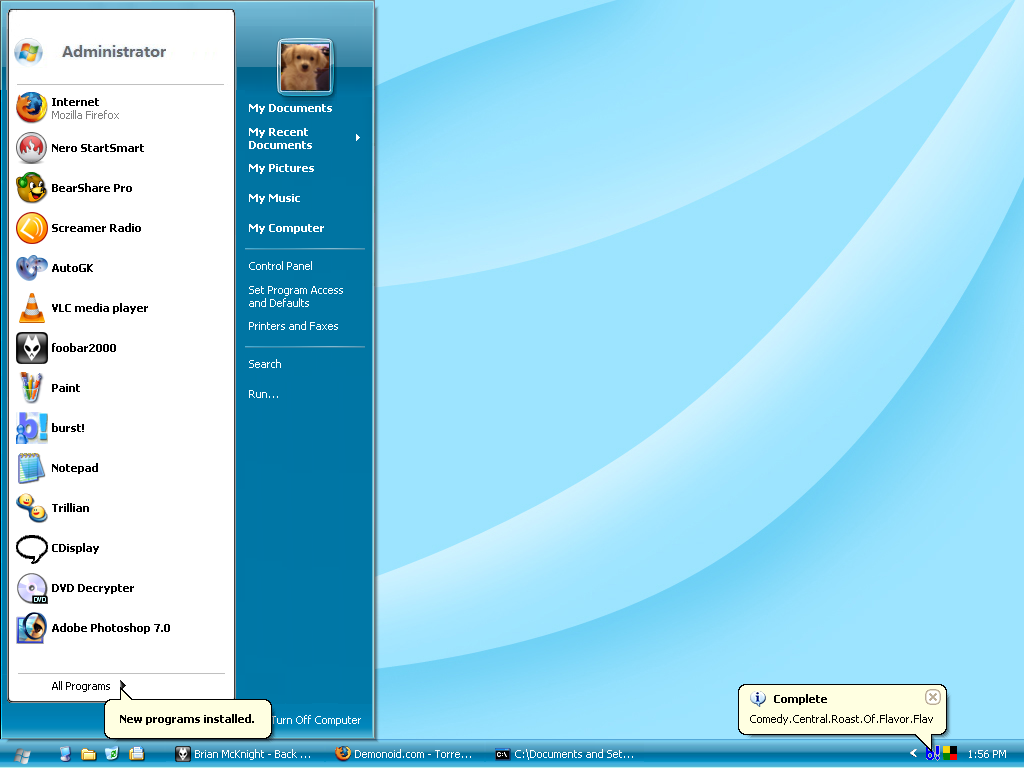The image size is (1024, 768).
Task: Launch Screamer Radio
Action: tap(121, 228)
